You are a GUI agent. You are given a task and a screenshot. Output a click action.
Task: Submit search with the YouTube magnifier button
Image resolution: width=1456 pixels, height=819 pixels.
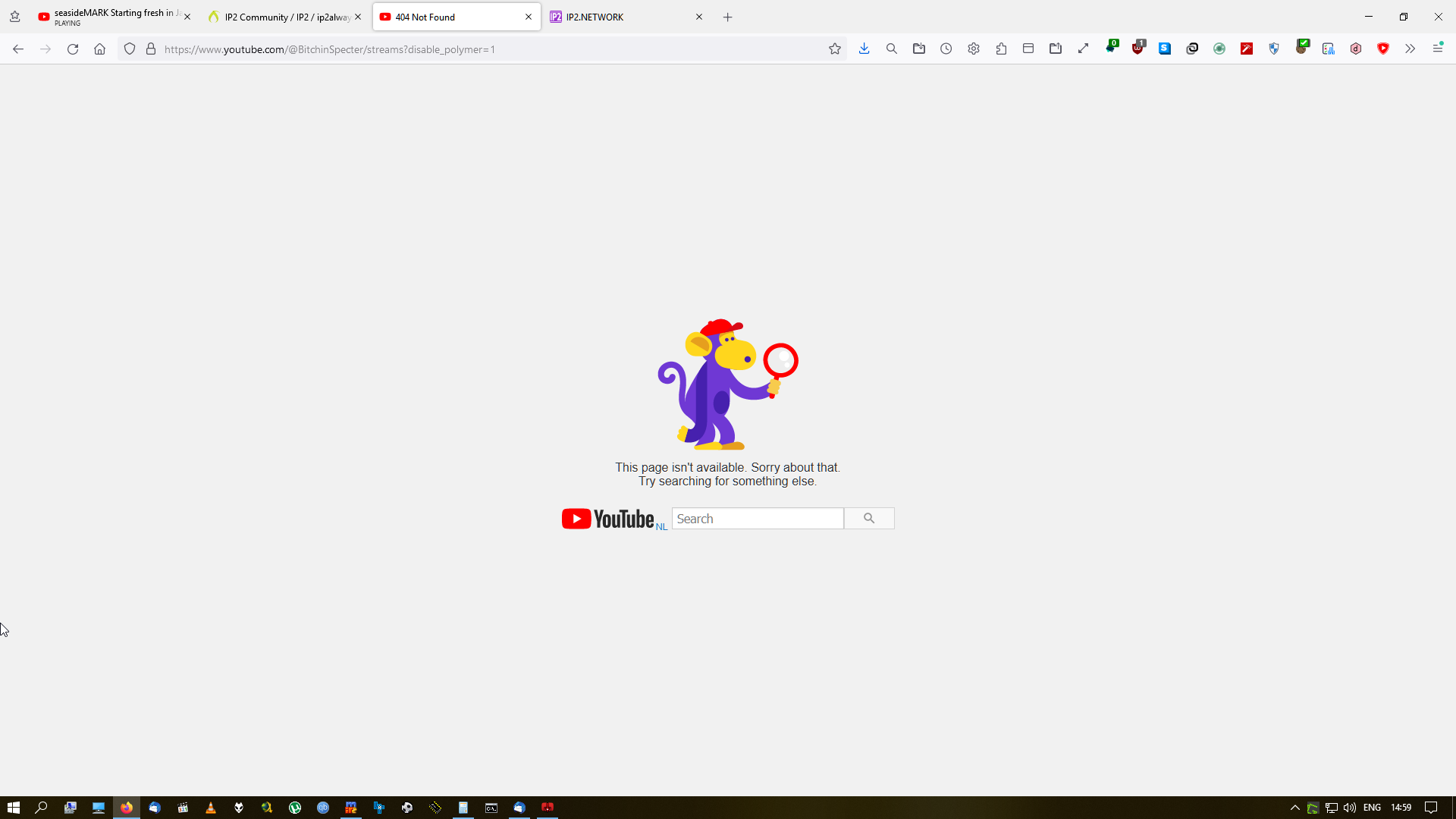tap(869, 519)
